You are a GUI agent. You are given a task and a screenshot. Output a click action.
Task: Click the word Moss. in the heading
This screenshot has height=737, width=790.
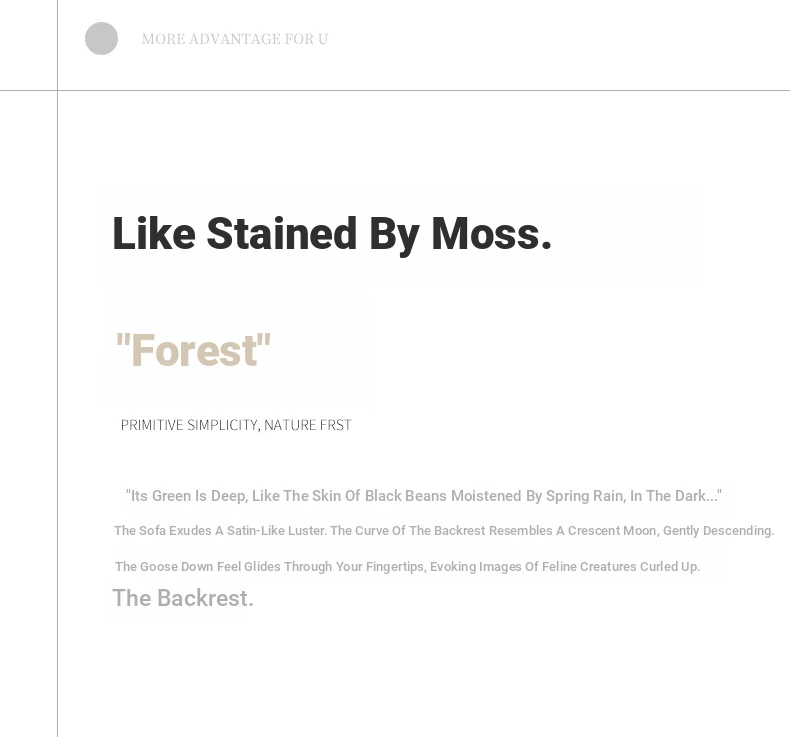click(x=492, y=234)
